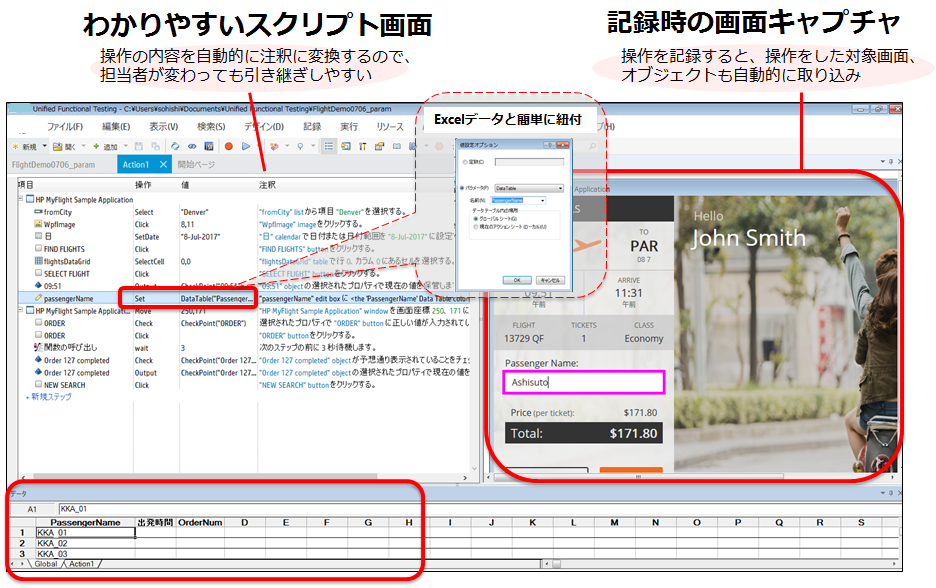The width and height of the screenshot is (936, 588).
Task: Click the toolbar icon right of list view
Action: (x=346, y=146)
